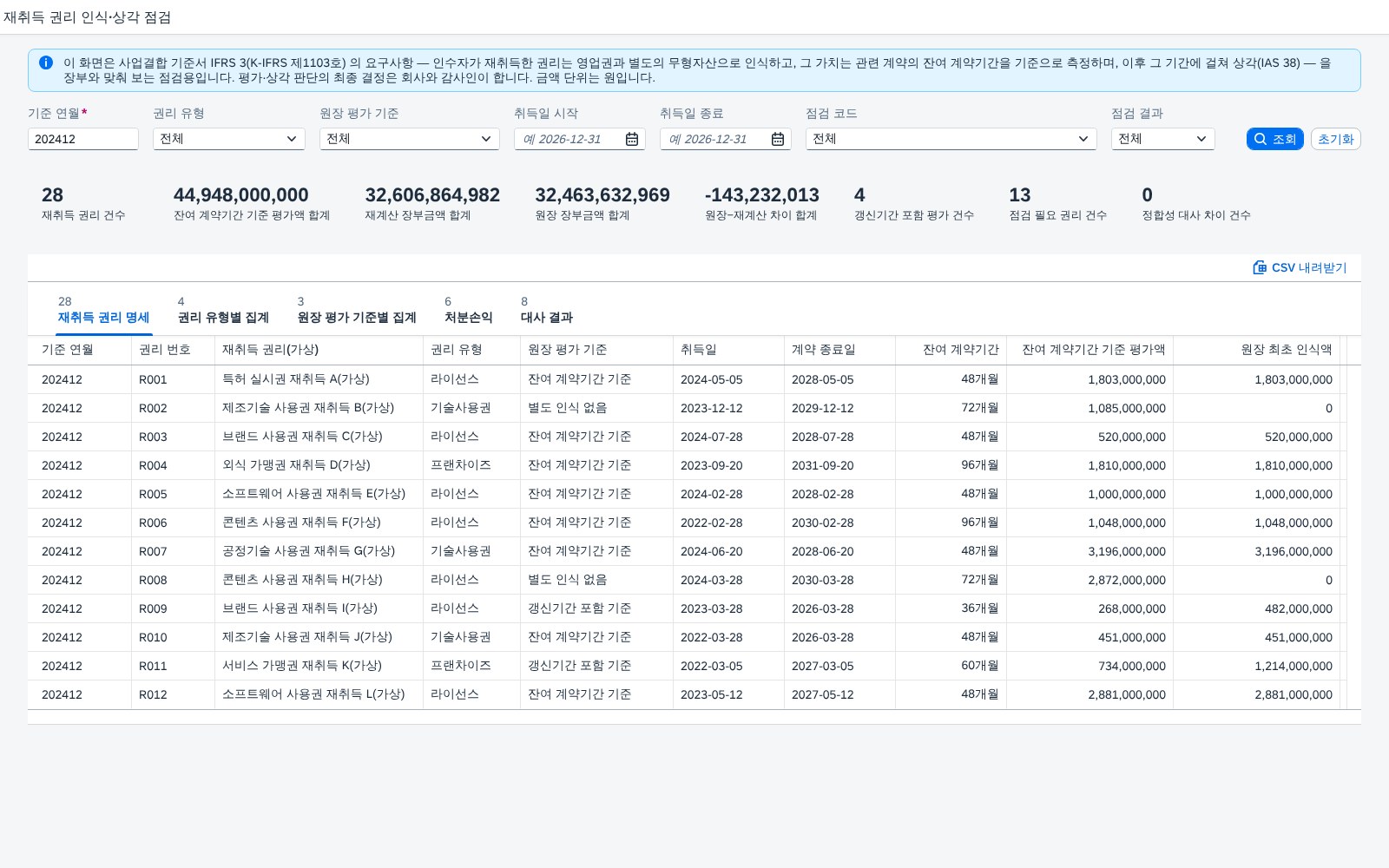This screenshot has width=1389, height=868.
Task: Open the 취득일 종료 calendar picker icon
Action: pos(778,139)
